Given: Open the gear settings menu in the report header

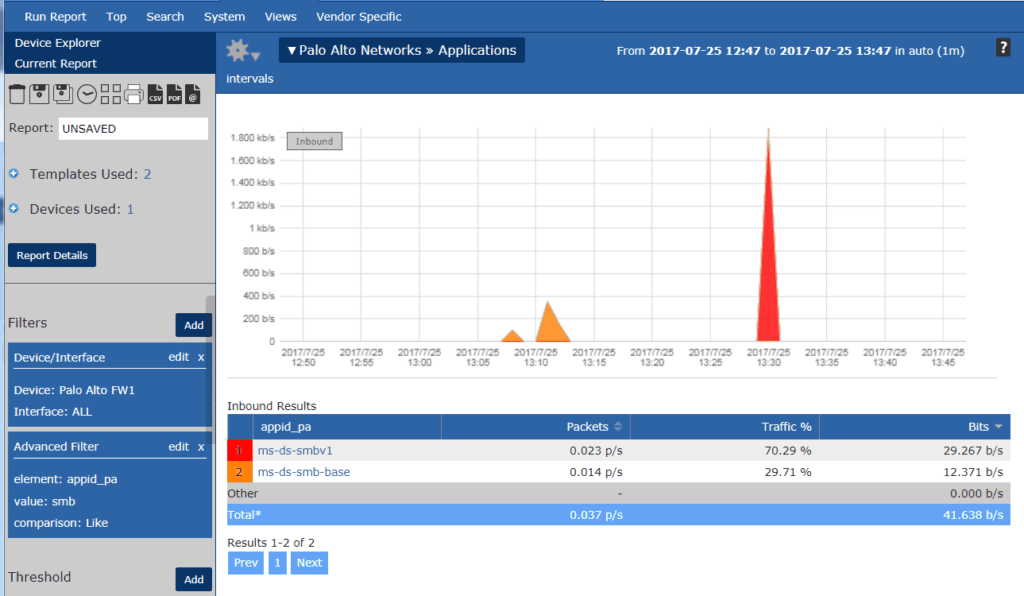Looking at the screenshot, I should click(242, 50).
